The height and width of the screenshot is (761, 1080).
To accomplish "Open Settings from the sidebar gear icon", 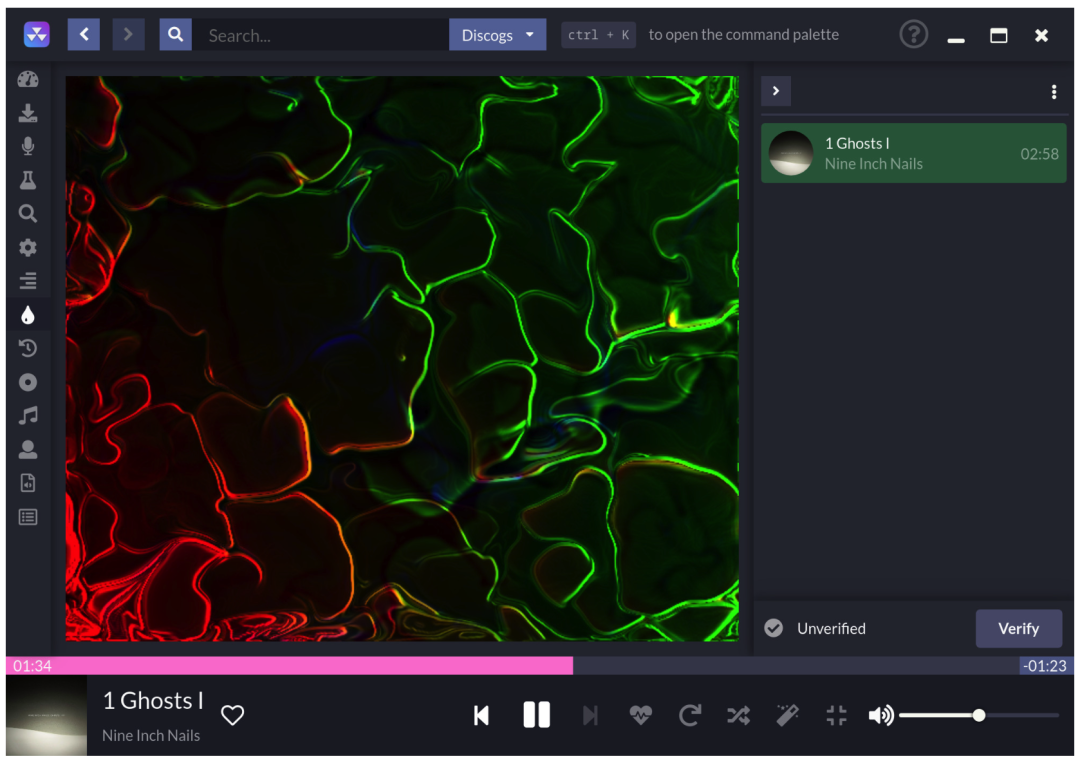I will [28, 247].
